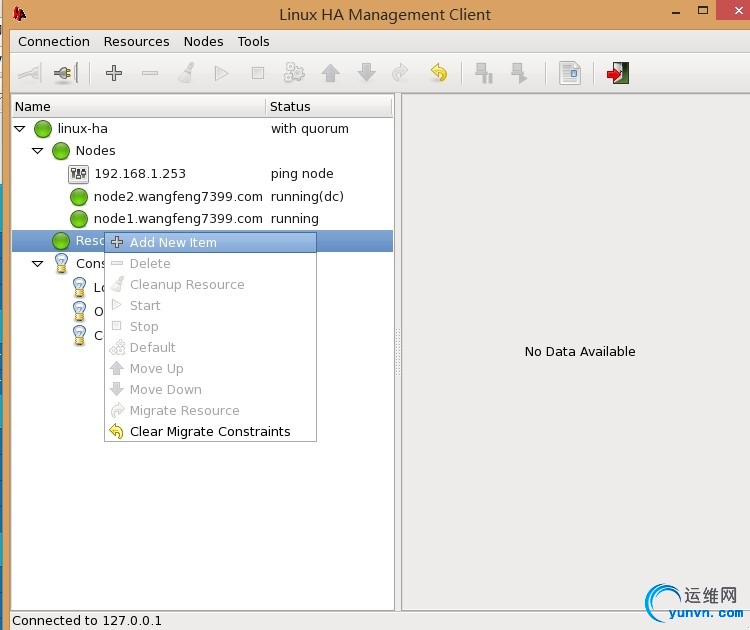Click Move Up in context menu

210,369
